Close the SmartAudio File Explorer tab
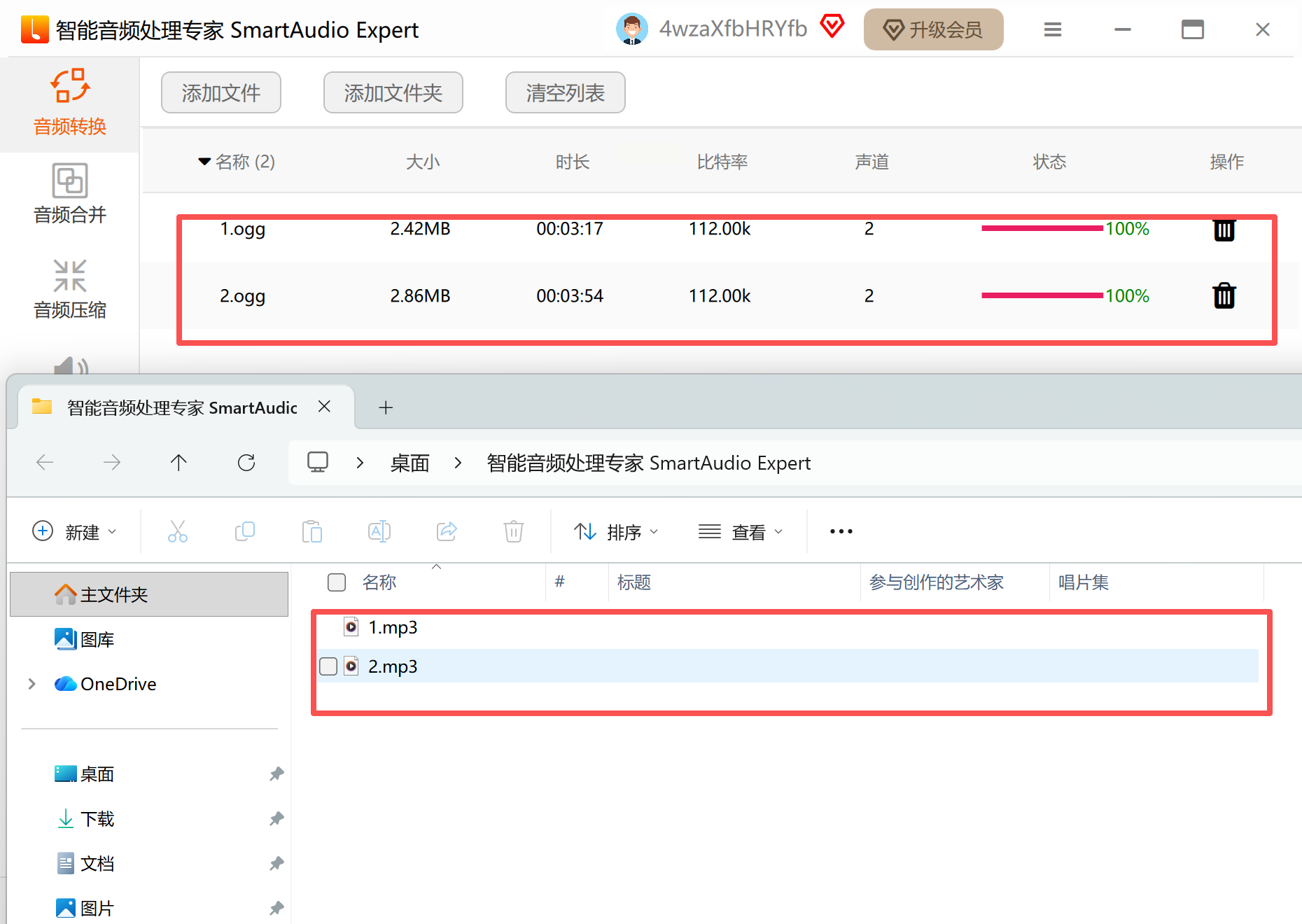This screenshot has width=1302, height=924. (324, 407)
